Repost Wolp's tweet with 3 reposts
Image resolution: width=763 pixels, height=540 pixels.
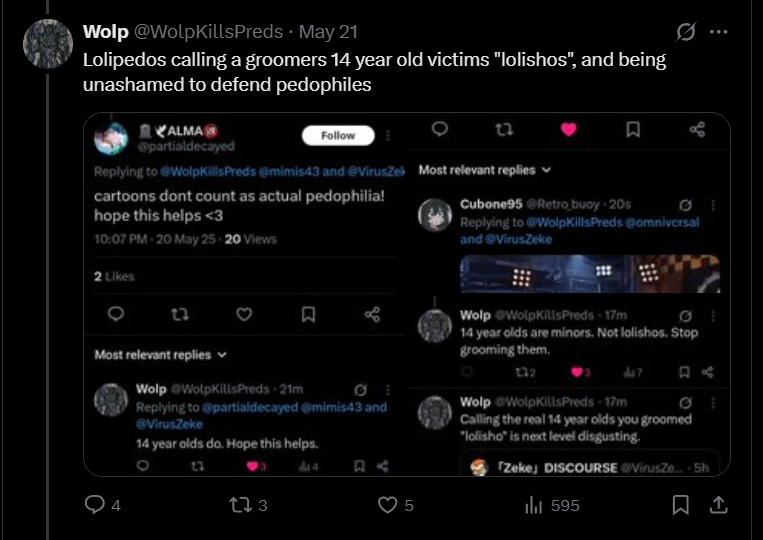[240, 505]
